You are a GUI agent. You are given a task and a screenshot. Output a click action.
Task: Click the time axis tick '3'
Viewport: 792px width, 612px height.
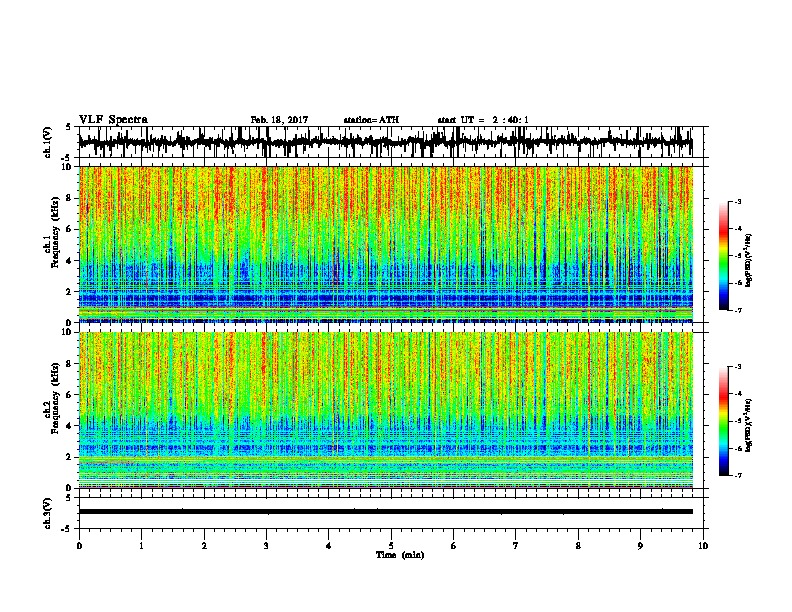(x=266, y=546)
